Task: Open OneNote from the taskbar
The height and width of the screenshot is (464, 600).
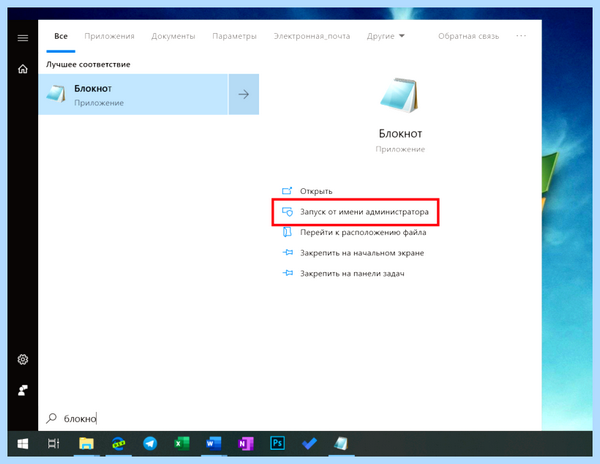Action: pyautogui.click(x=245, y=444)
